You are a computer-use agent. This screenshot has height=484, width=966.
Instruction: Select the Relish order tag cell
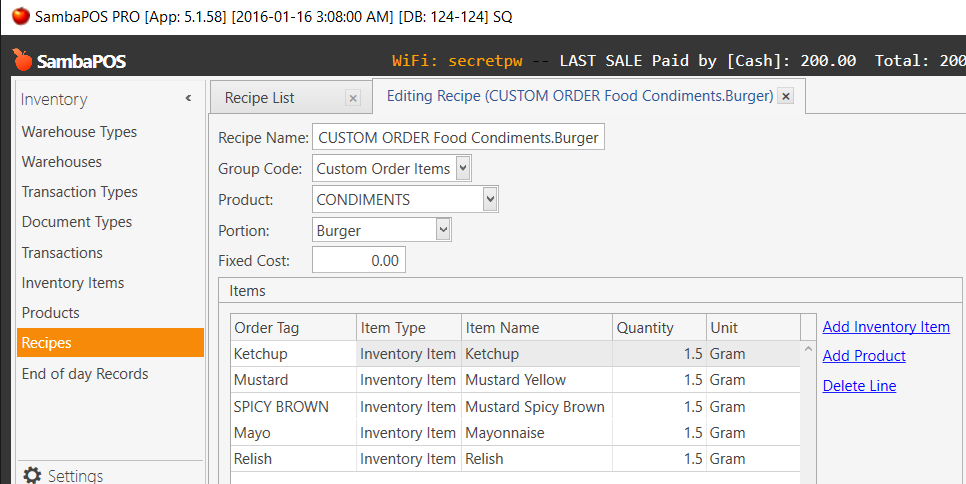point(294,459)
